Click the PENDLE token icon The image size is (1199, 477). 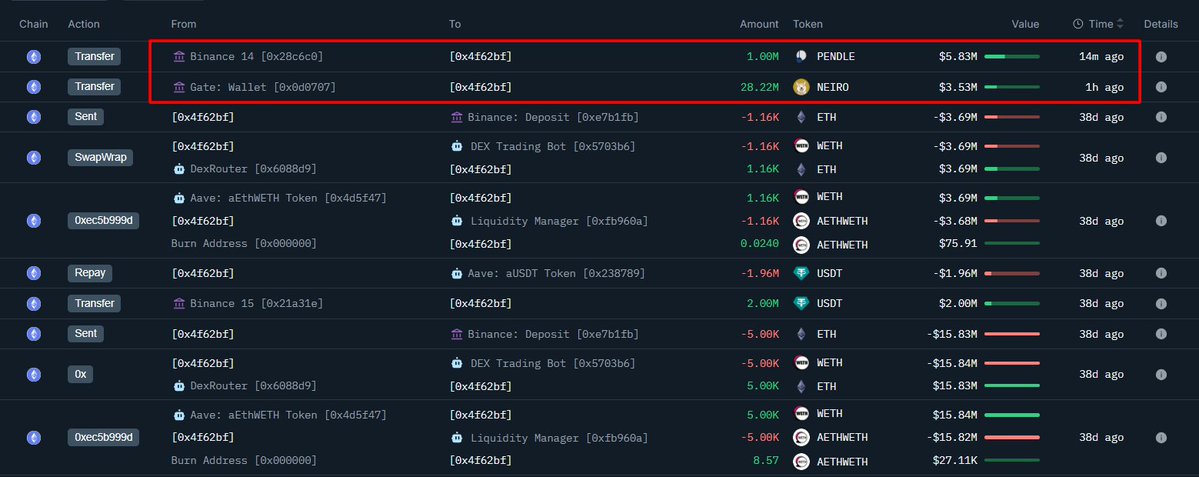tap(801, 57)
